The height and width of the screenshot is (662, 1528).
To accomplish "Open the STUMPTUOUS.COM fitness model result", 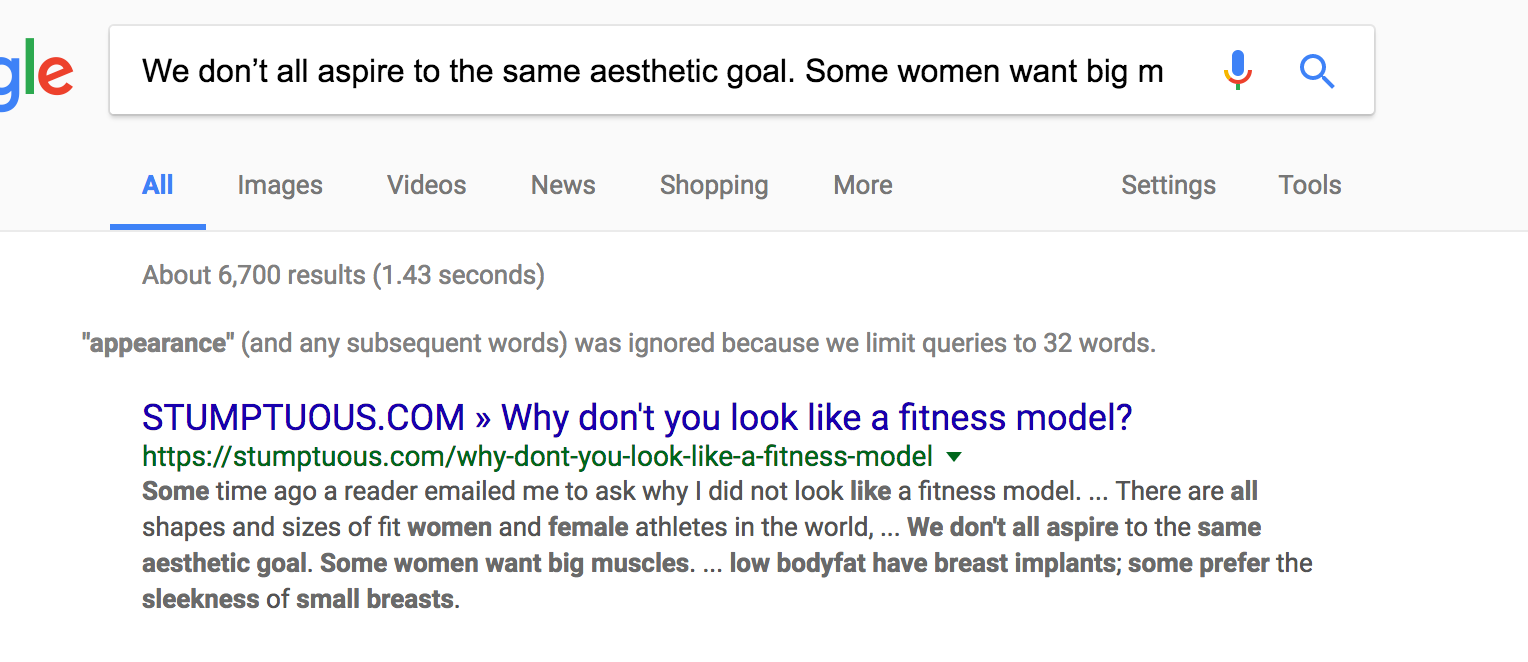I will point(637,417).
